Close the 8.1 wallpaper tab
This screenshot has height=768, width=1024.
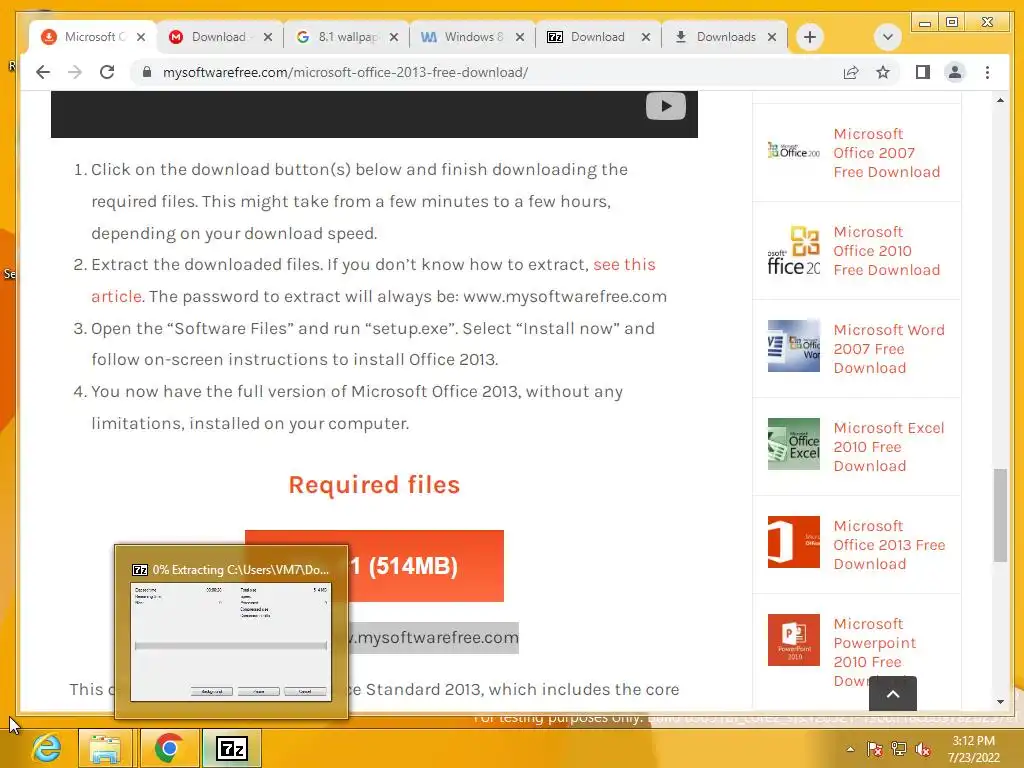(394, 37)
